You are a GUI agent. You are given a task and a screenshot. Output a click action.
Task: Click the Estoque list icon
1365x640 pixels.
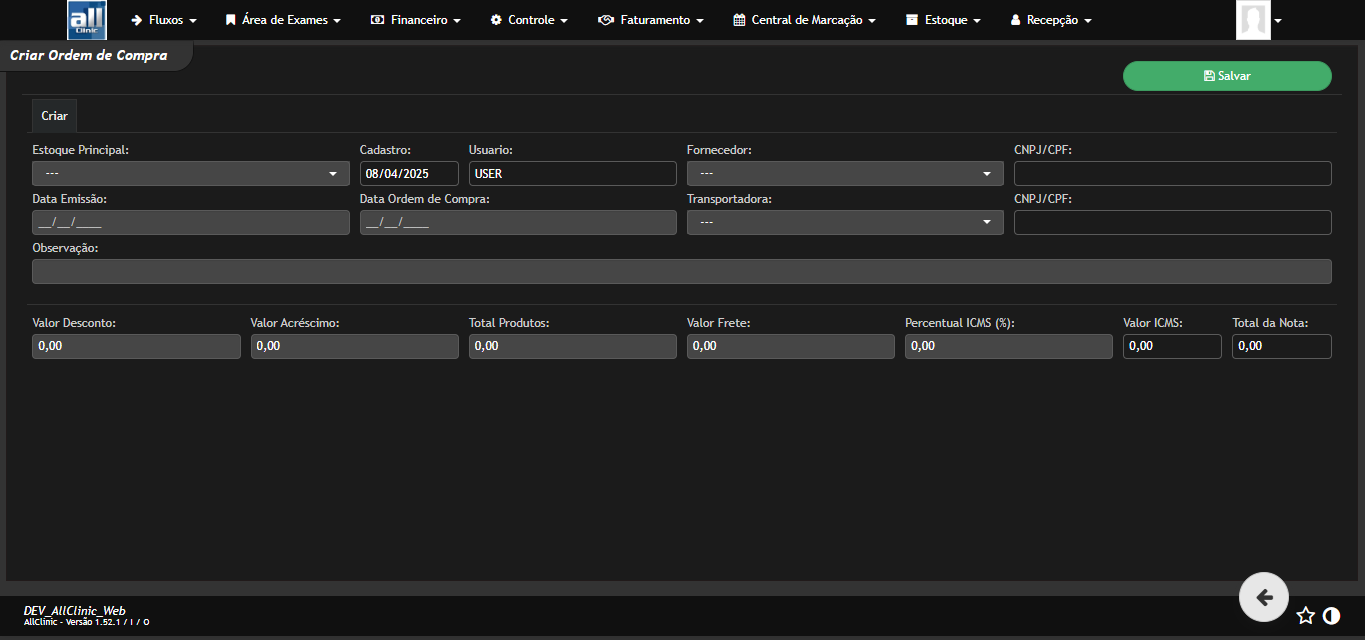click(x=910, y=18)
